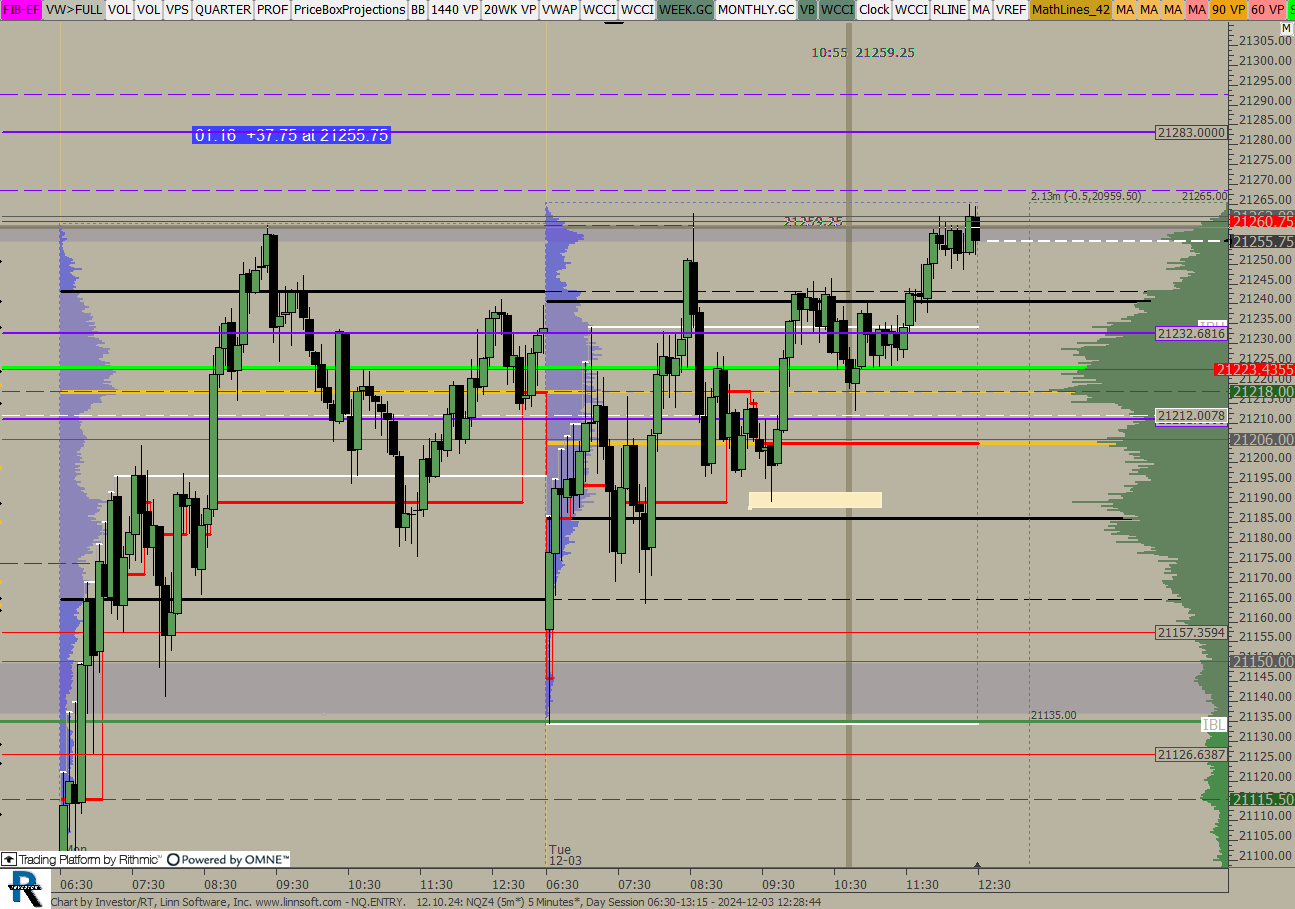Click the green 21218.00 price label
Image resolution: width=1295 pixels, height=909 pixels.
tap(1261, 392)
